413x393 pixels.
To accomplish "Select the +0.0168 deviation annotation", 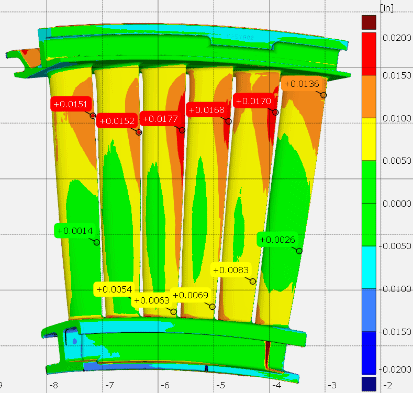I will tap(207, 110).
